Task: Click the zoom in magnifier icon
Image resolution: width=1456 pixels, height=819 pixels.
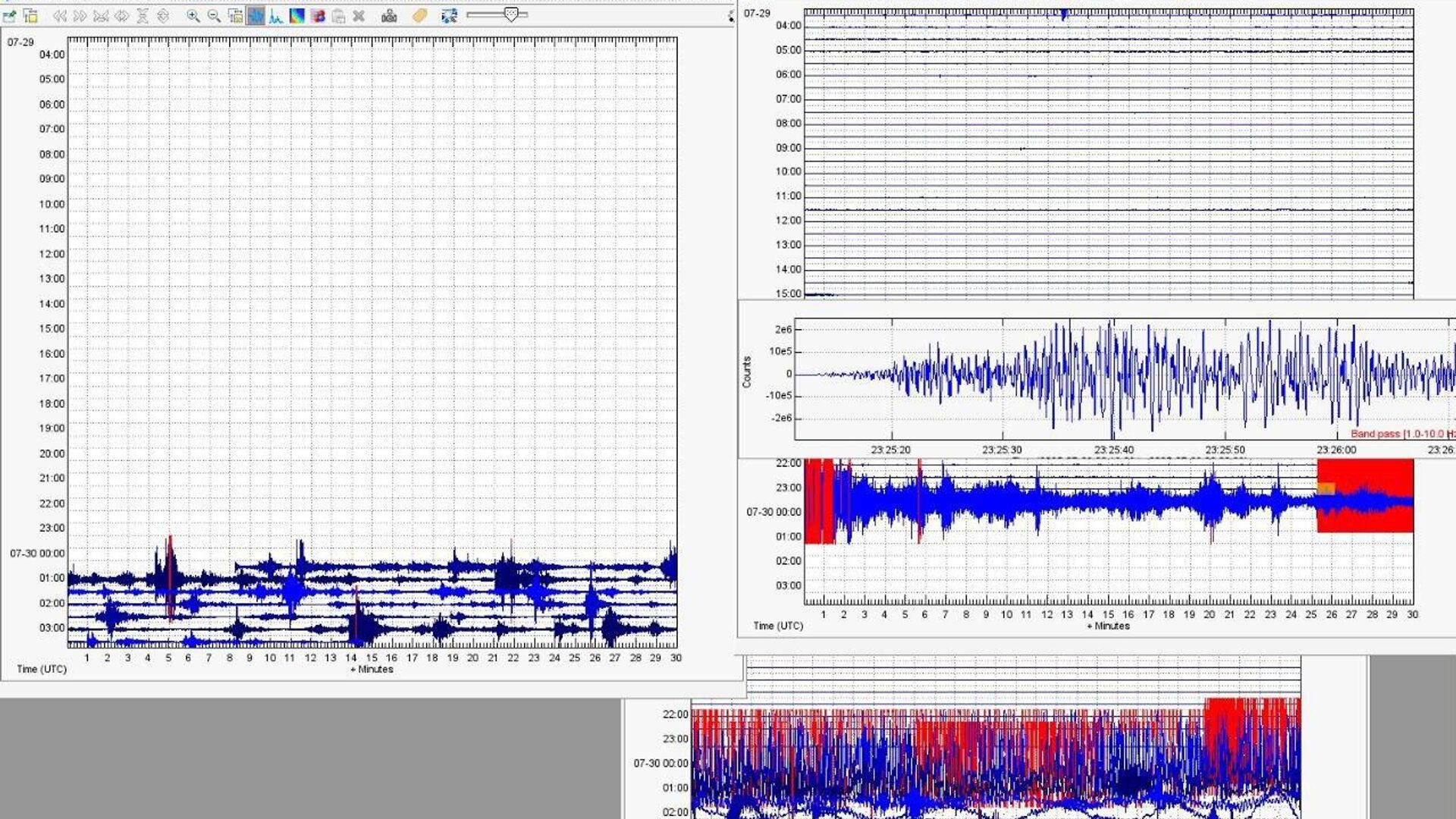Action: tap(193, 16)
